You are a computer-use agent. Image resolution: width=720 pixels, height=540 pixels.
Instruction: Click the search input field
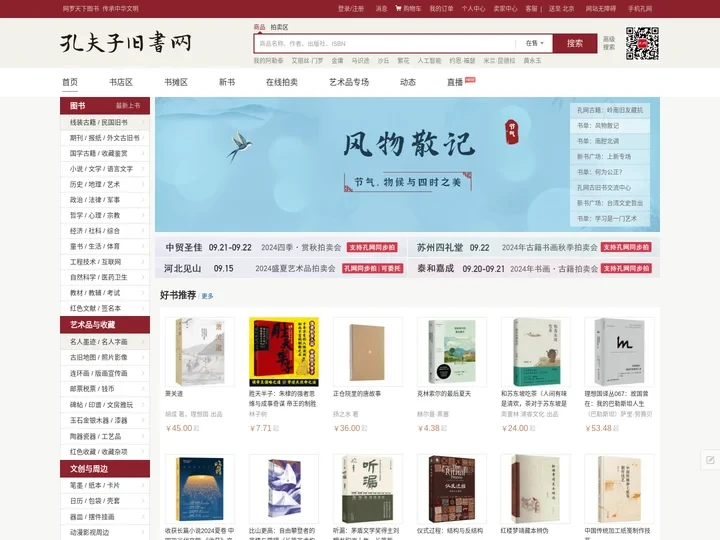click(385, 44)
